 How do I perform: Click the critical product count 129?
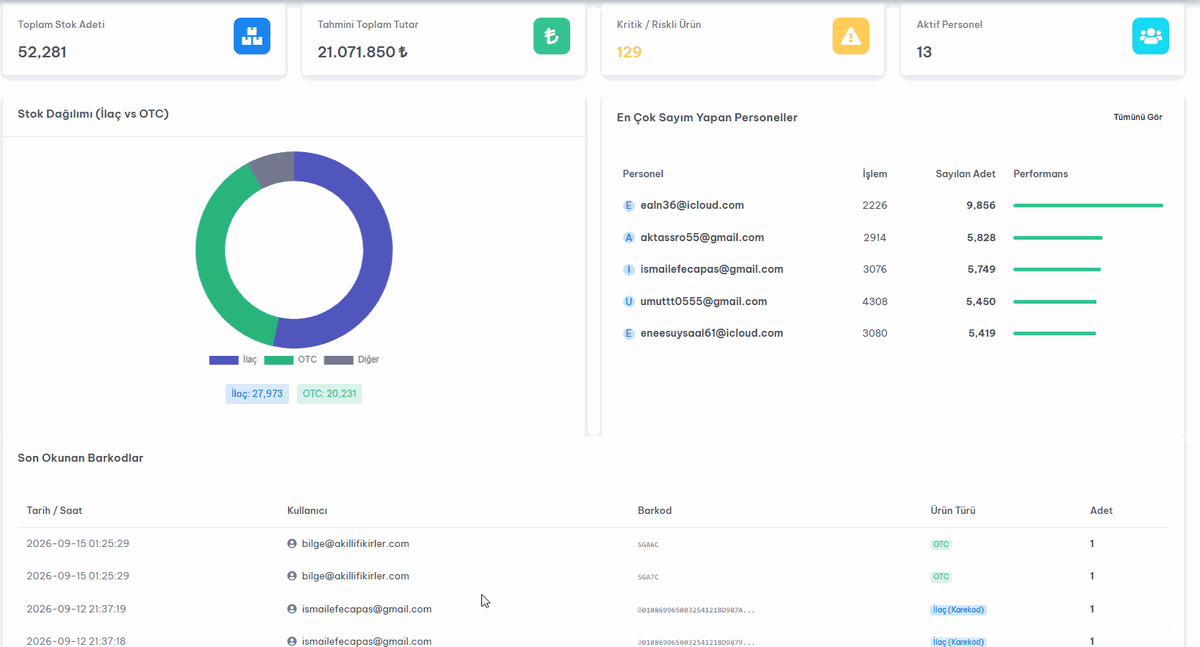click(x=629, y=52)
